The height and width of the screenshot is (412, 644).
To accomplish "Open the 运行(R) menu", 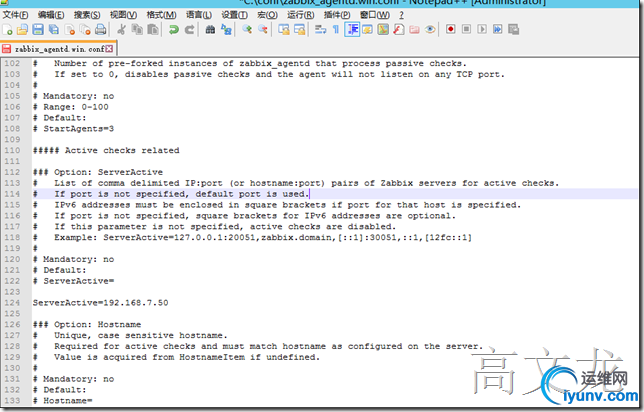I will point(301,15).
